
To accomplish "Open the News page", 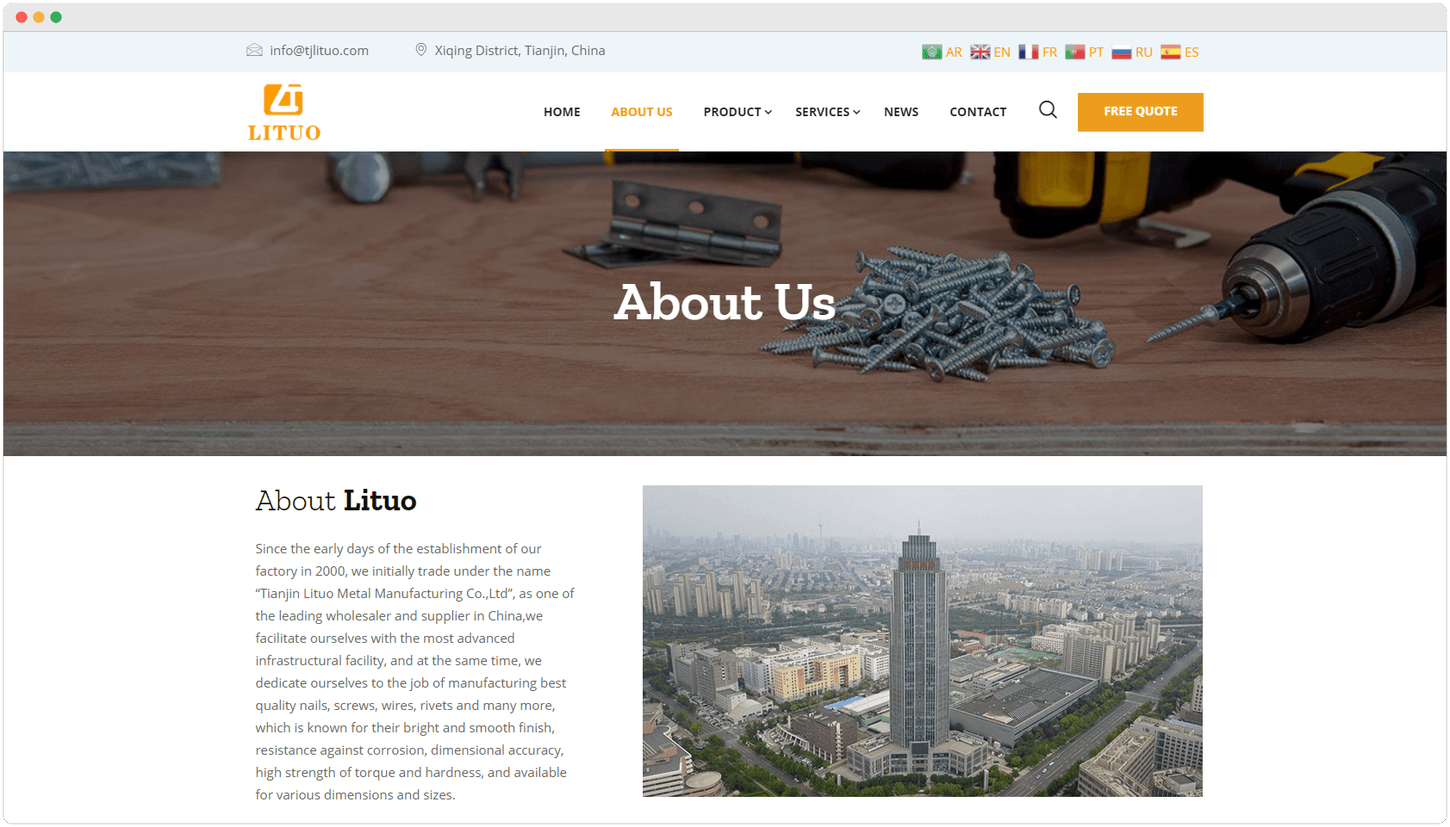I will click(901, 112).
